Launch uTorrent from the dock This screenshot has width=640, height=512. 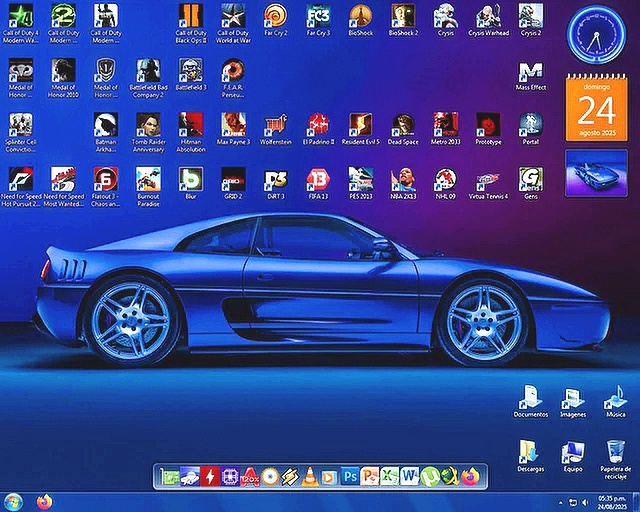tap(429, 476)
